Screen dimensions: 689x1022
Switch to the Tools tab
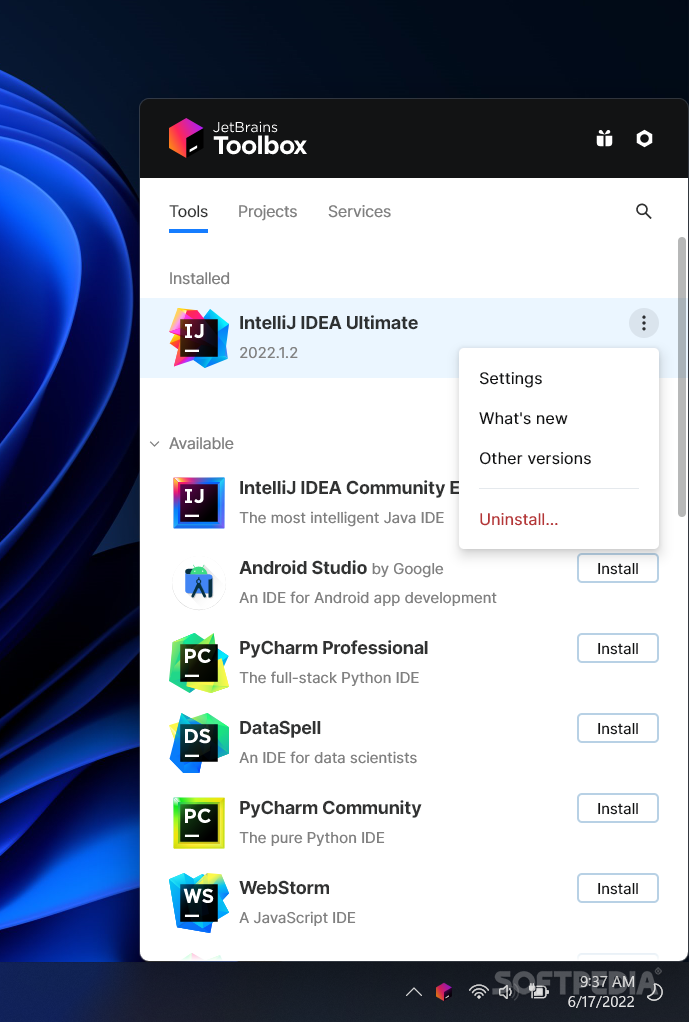(x=188, y=212)
